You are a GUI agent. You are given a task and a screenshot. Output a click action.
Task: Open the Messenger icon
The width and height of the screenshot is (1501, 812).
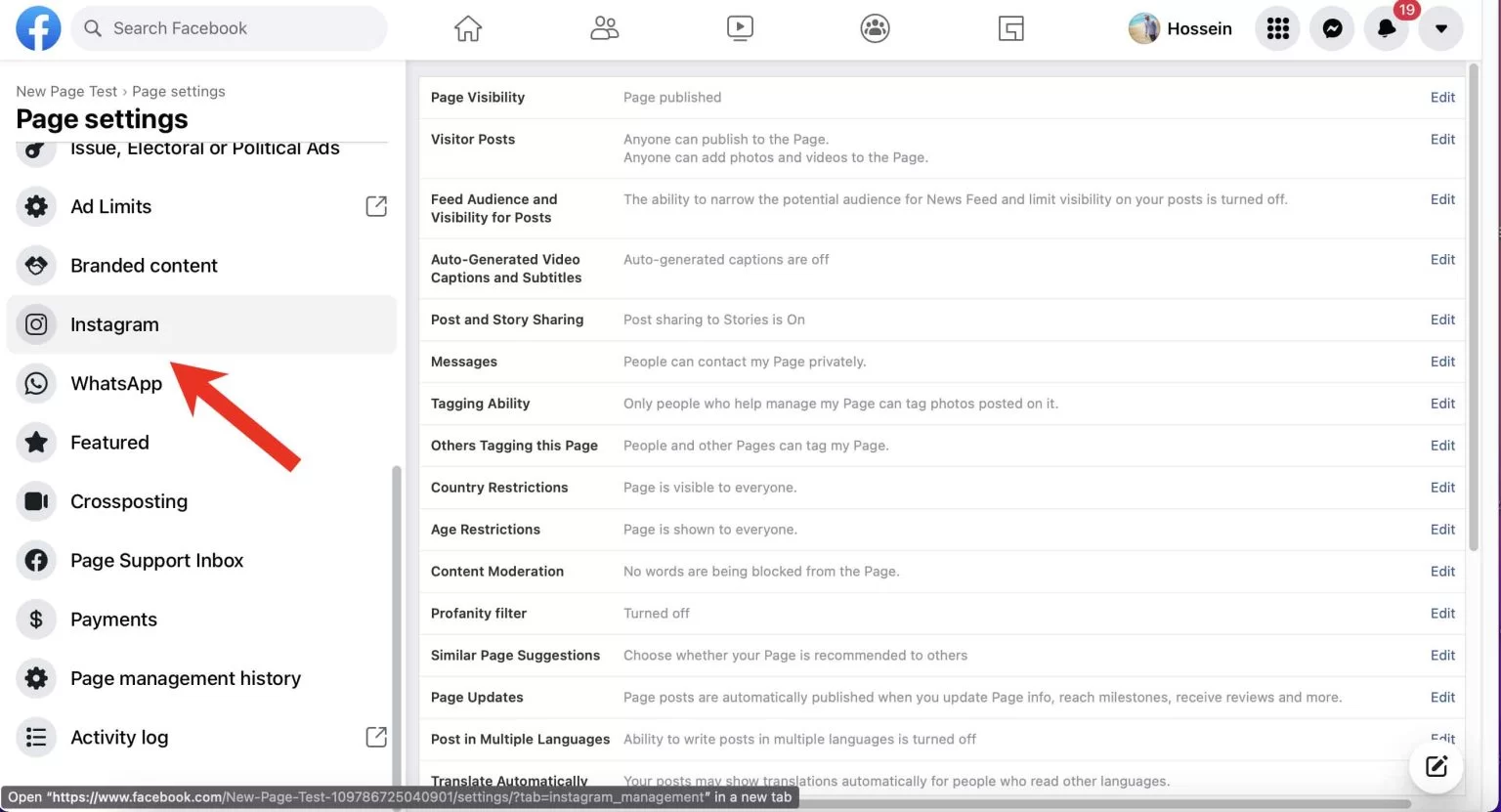click(x=1332, y=29)
